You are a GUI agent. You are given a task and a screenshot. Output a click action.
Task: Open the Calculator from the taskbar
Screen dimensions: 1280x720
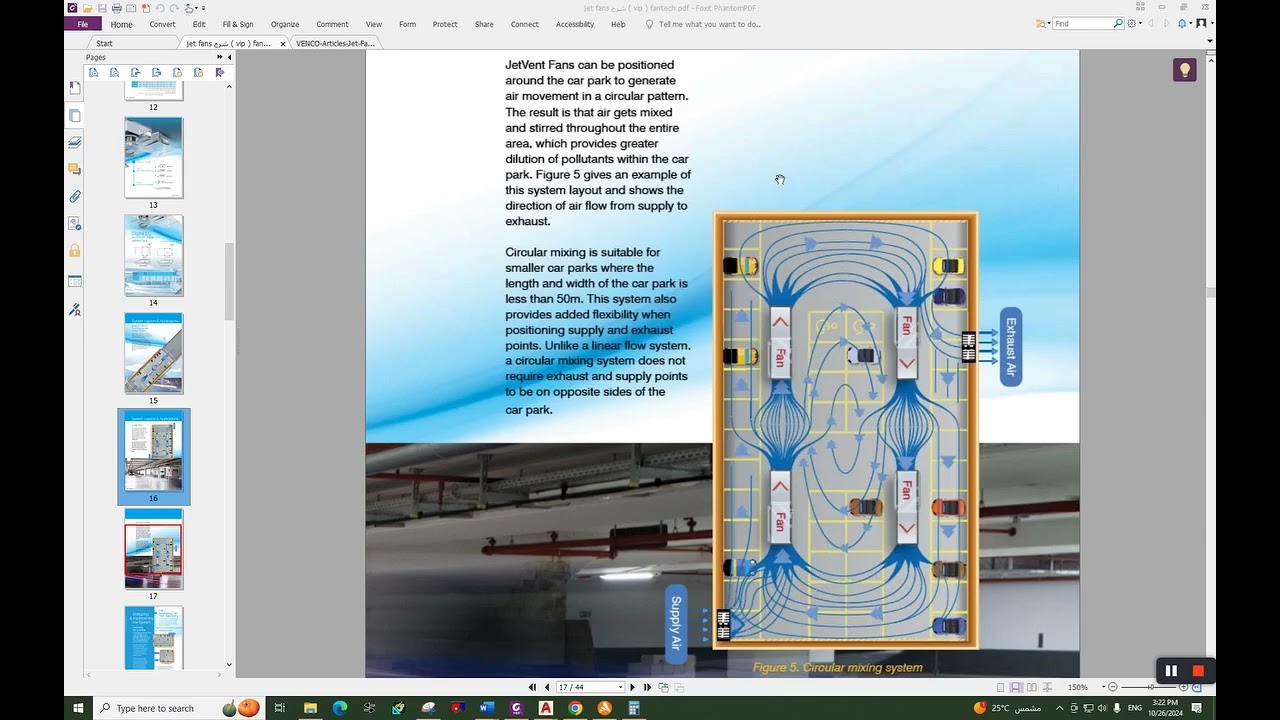point(634,708)
